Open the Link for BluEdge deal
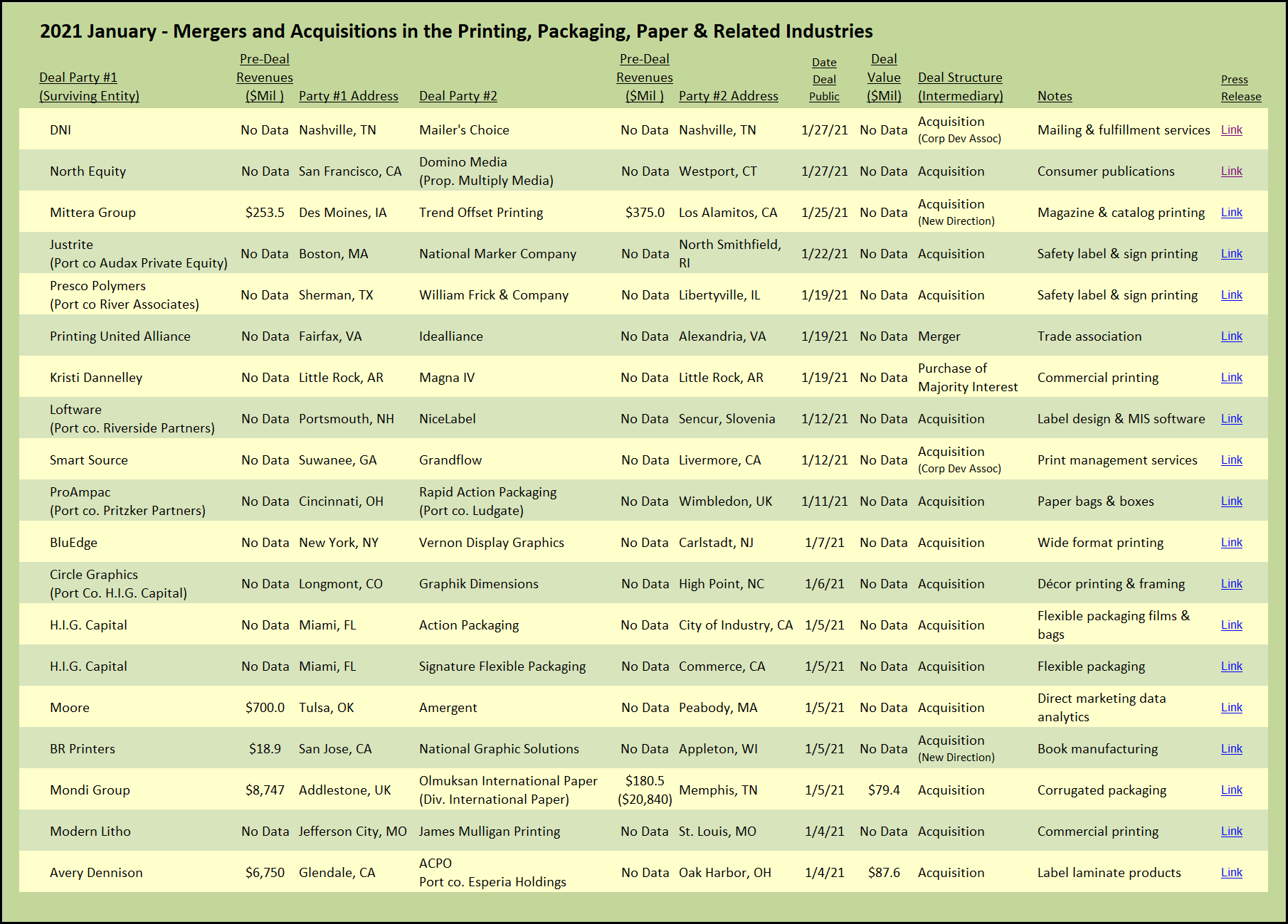The width and height of the screenshot is (1288, 924). (1231, 543)
